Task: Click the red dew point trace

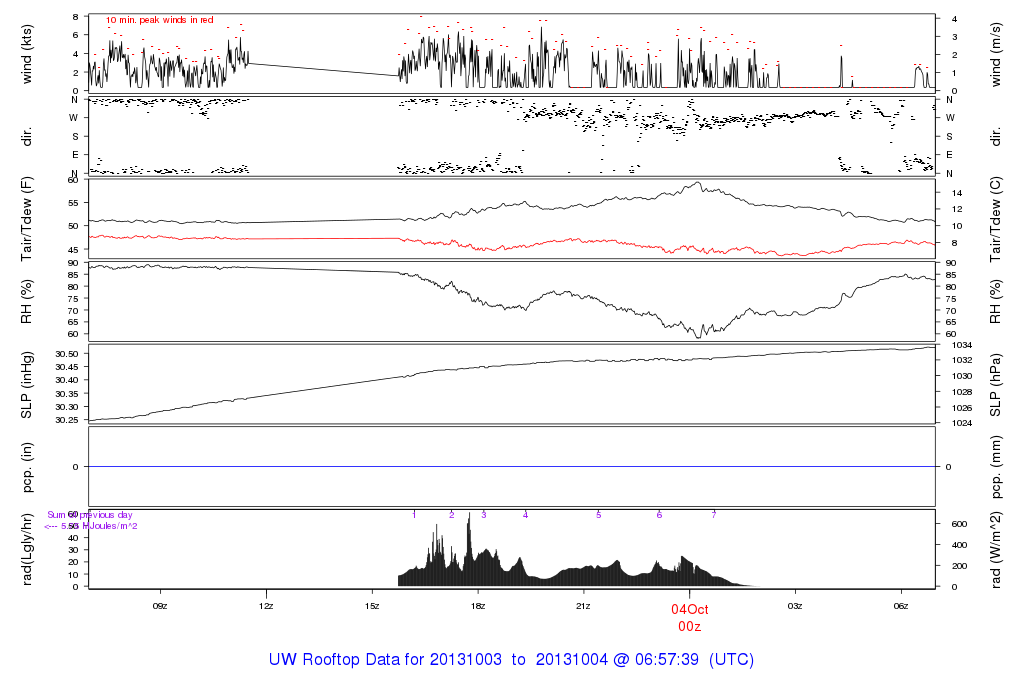Action: 511,244
